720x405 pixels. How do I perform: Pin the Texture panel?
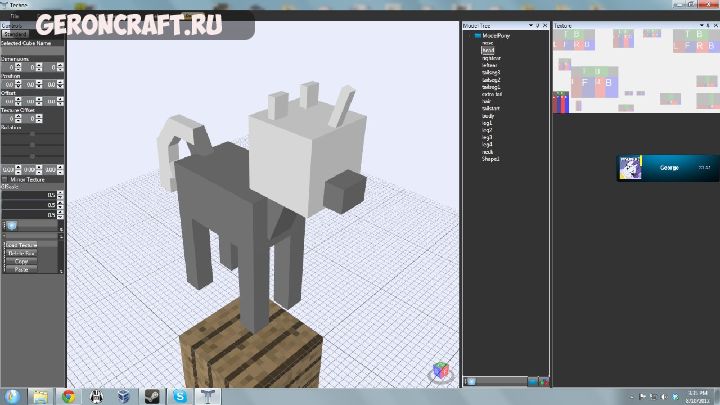[708, 26]
